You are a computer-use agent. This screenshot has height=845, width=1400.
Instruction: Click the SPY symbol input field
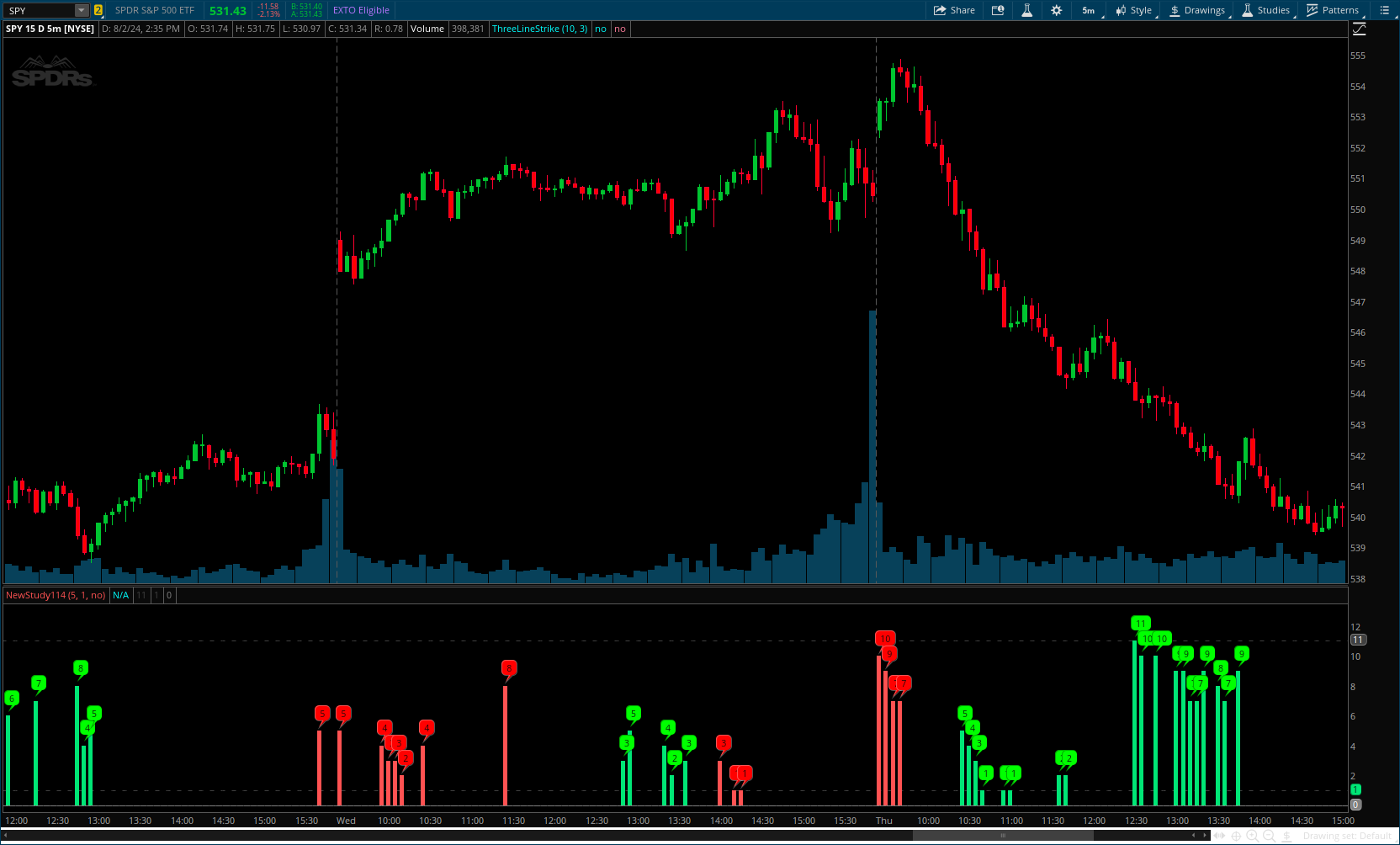point(39,10)
